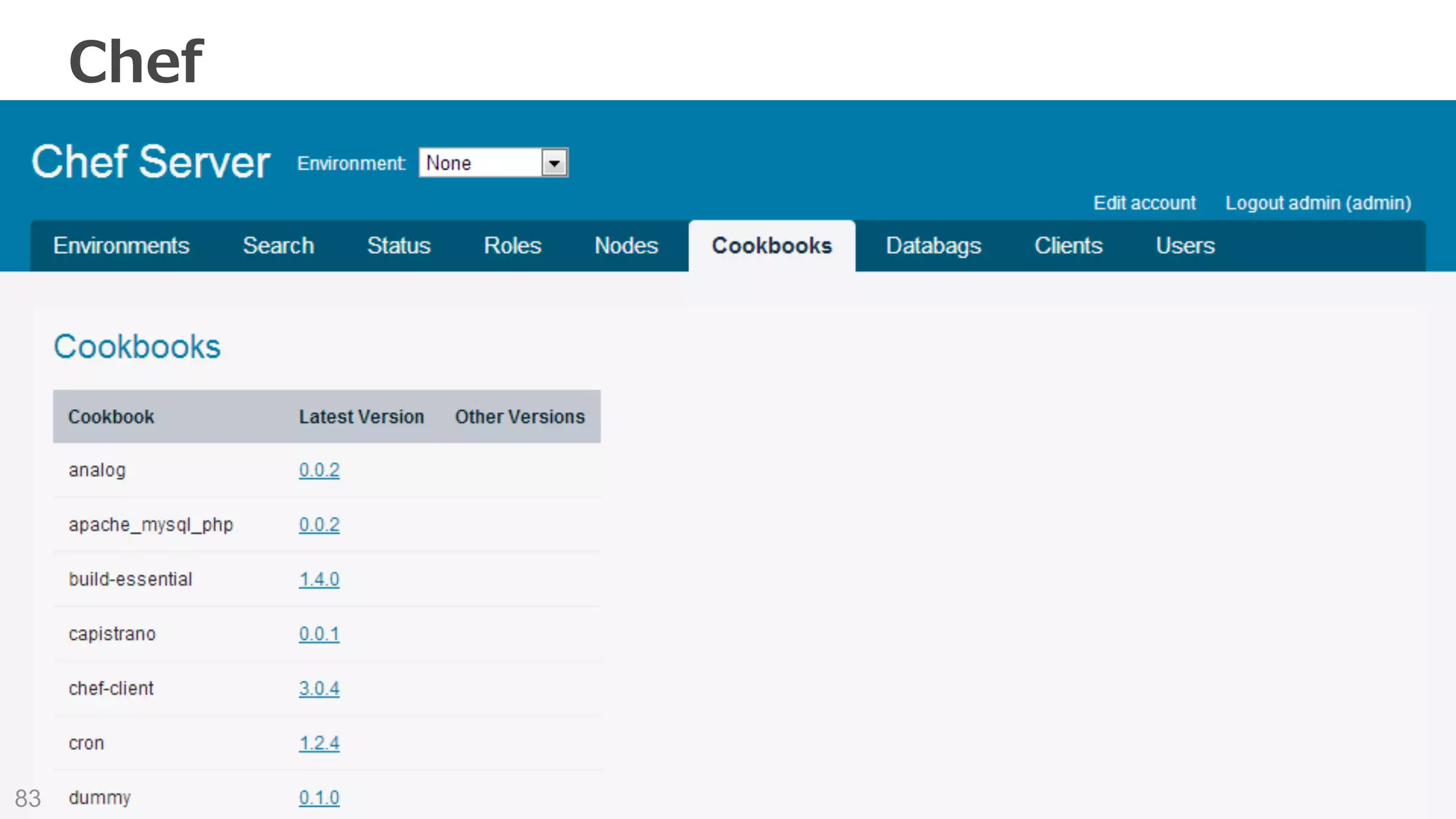Click the Environment dropdown arrow button
1456x819 pixels.
[554, 163]
